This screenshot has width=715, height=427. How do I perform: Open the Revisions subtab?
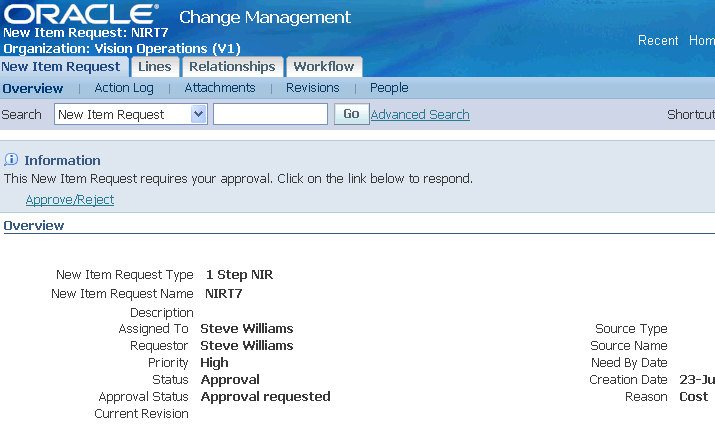(x=313, y=88)
